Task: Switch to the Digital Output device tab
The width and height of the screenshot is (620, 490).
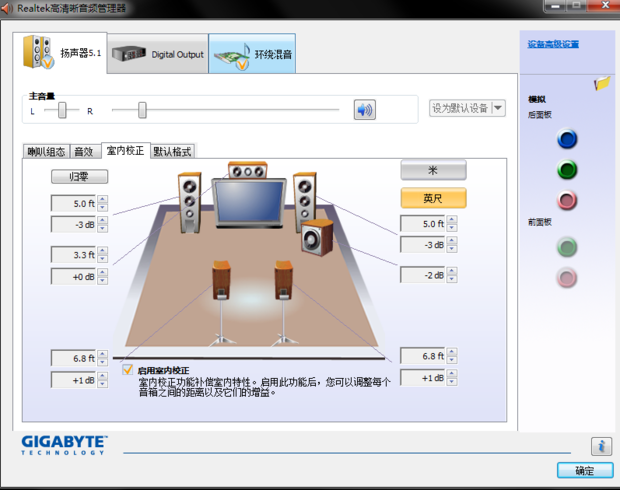Action: coord(158,54)
